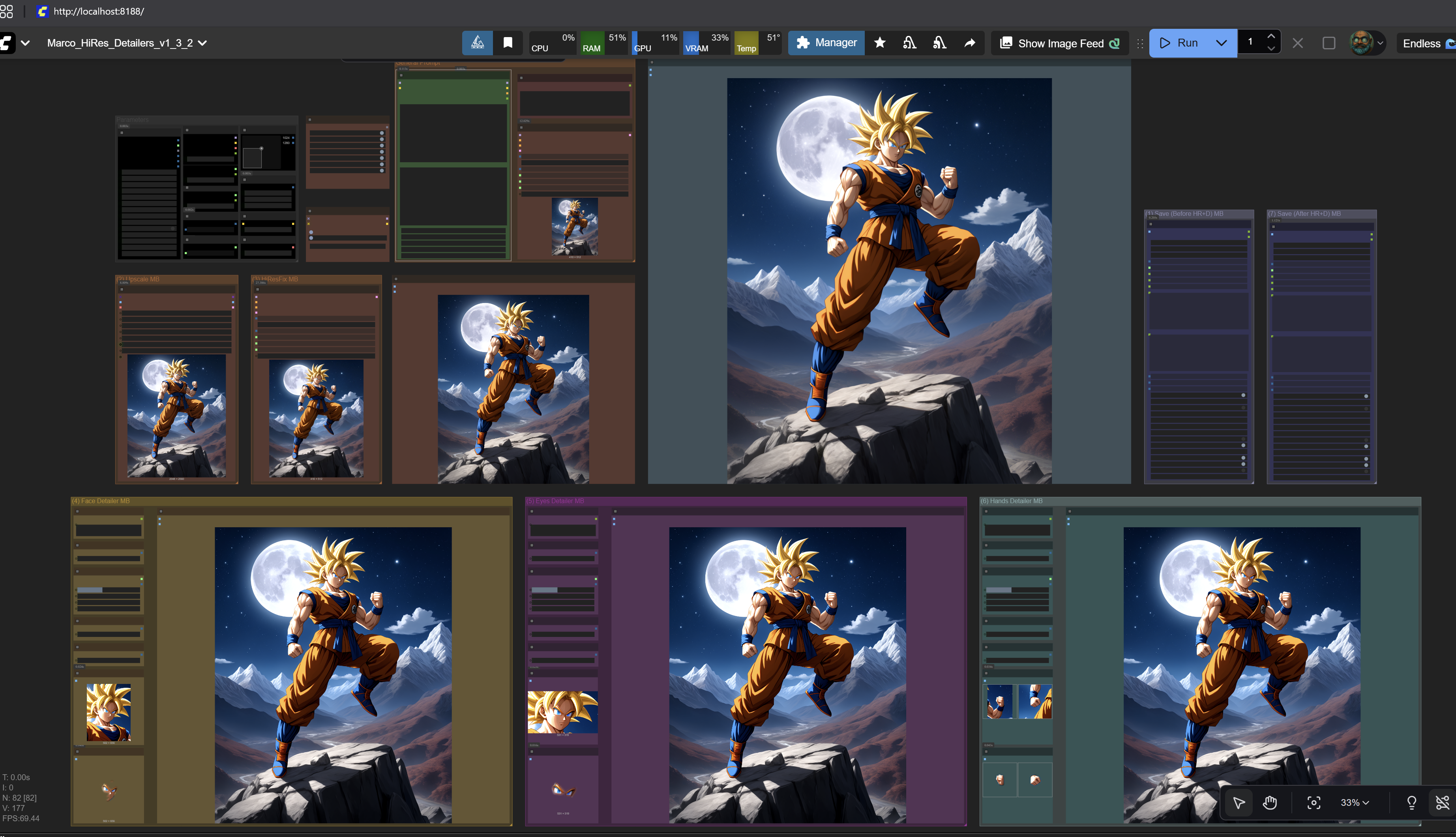This screenshot has height=837, width=1456.
Task: Click the star favorites icon in toolbar
Action: point(879,43)
